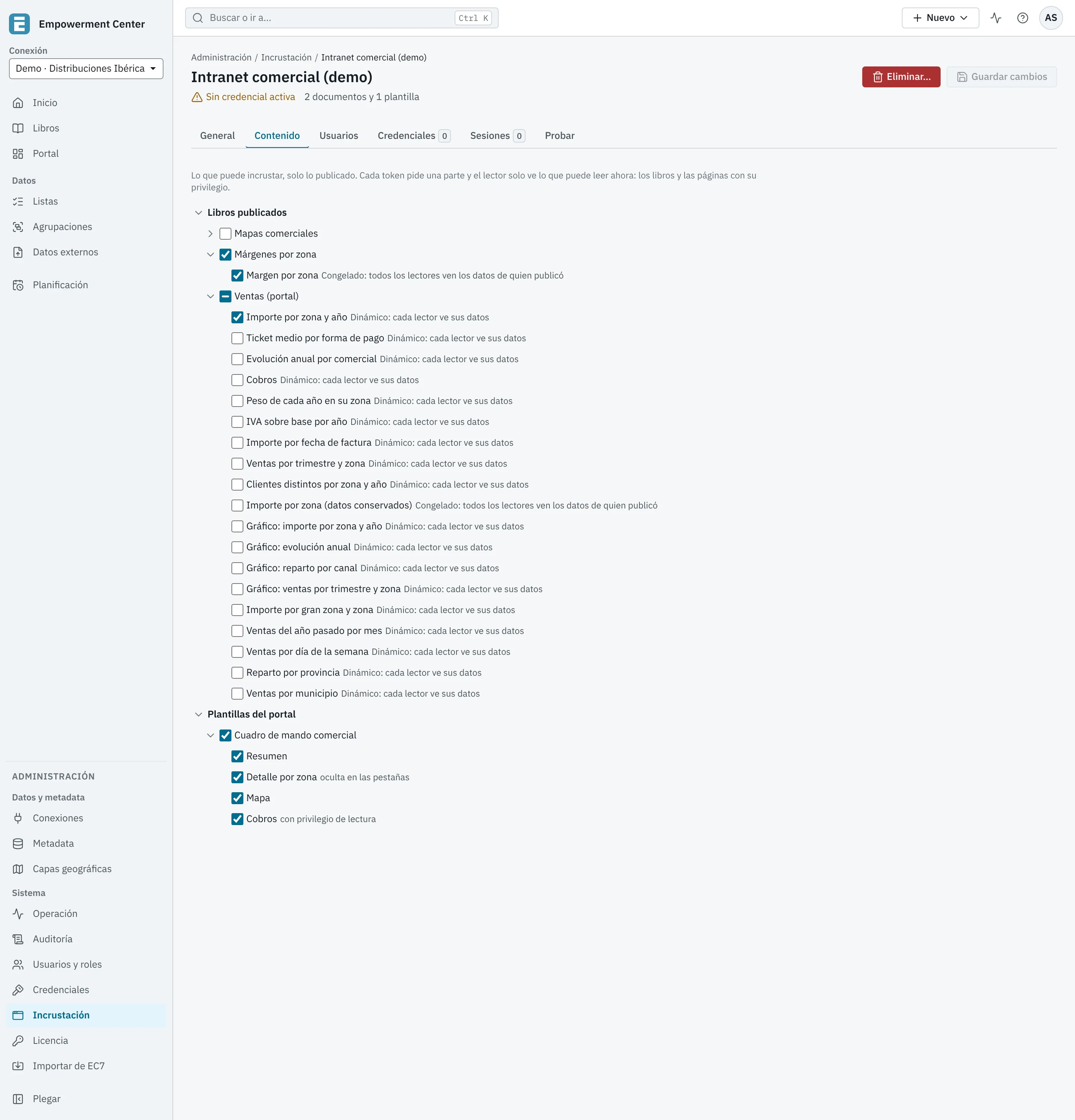Toggle Ventas (portal) partial checkbox

[x=225, y=296]
